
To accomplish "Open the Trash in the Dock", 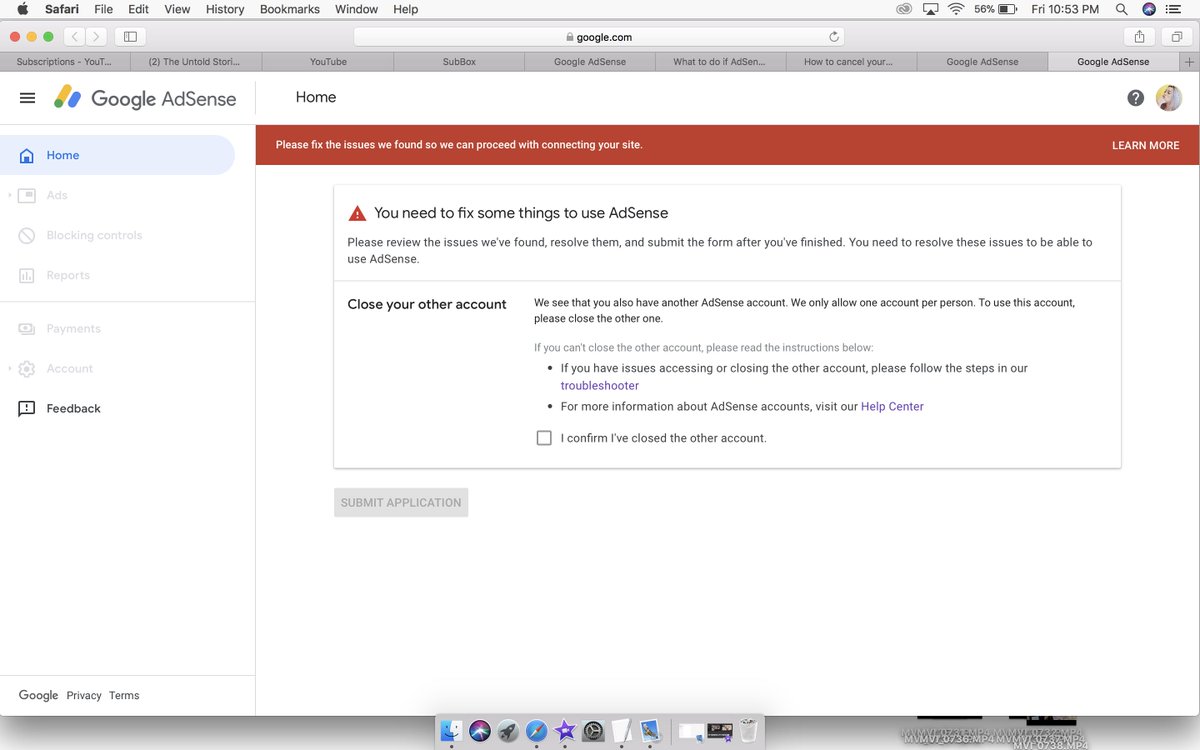I will [748, 731].
